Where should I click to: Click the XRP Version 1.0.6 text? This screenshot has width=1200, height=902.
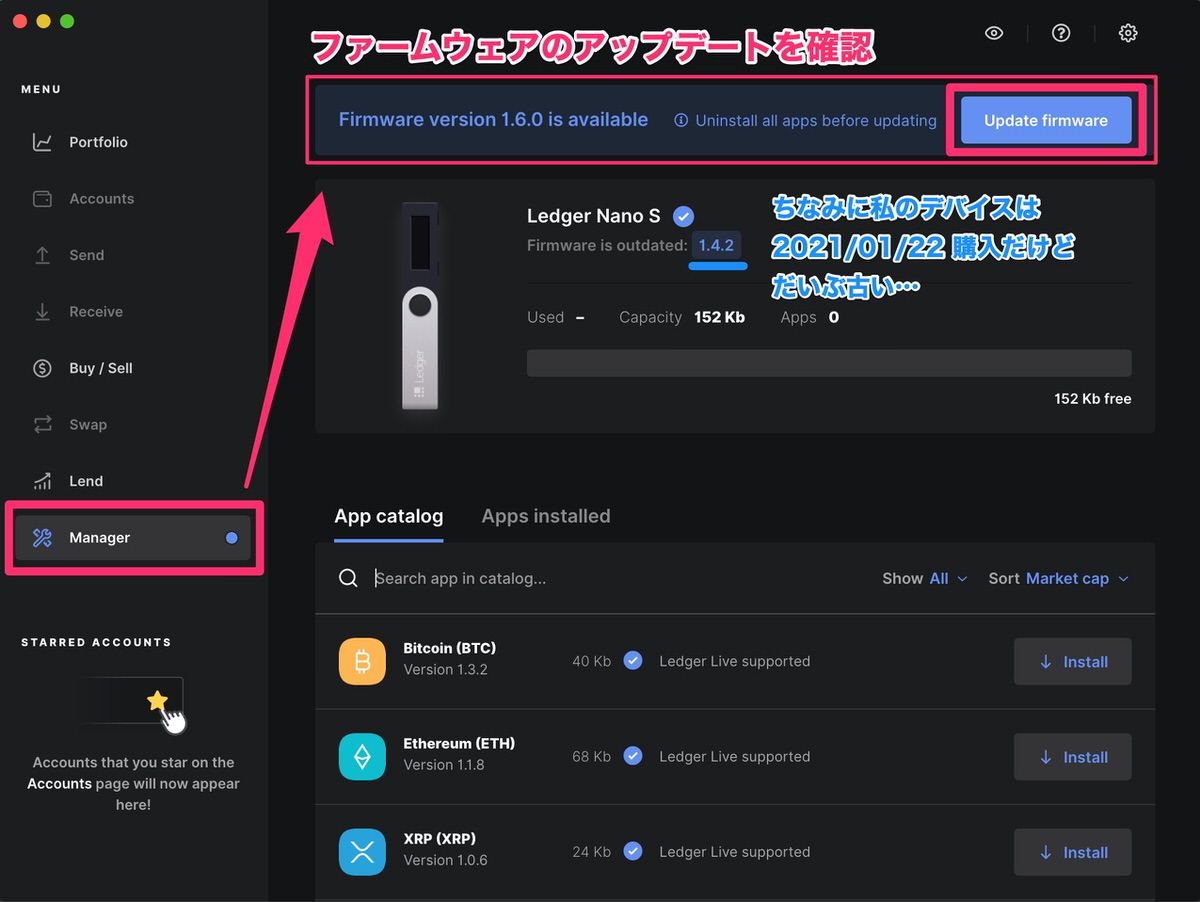445,860
